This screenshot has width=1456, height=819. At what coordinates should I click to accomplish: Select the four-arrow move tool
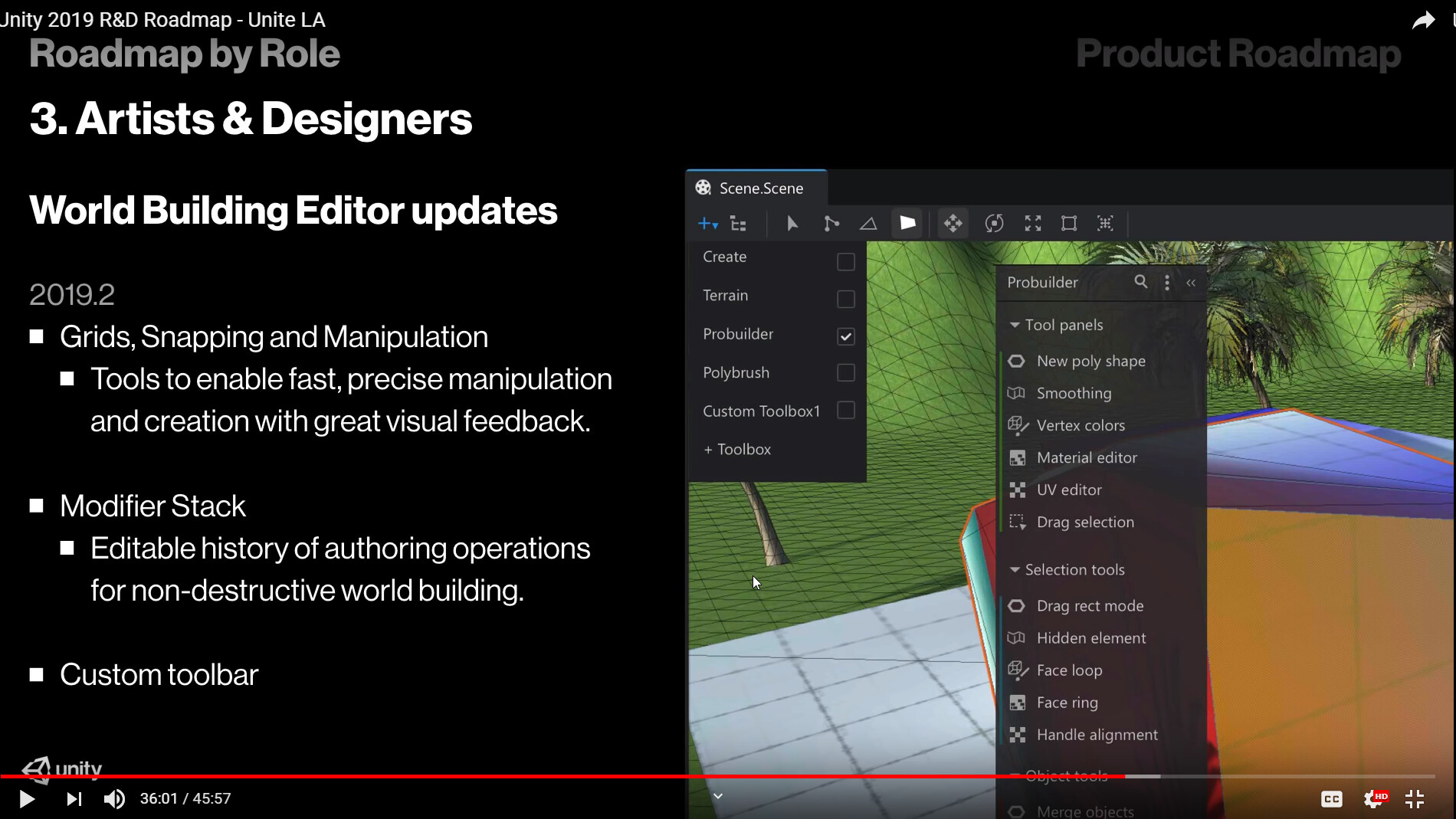tap(953, 223)
